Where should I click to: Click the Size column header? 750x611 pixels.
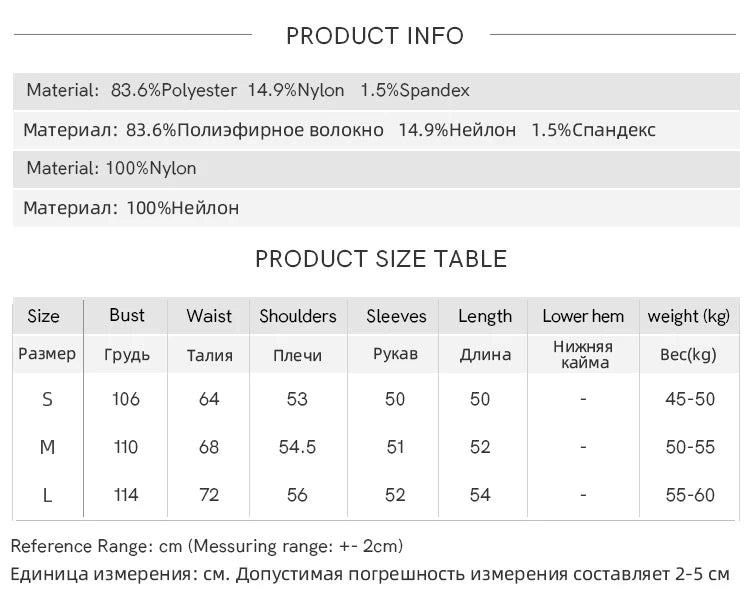(44, 316)
